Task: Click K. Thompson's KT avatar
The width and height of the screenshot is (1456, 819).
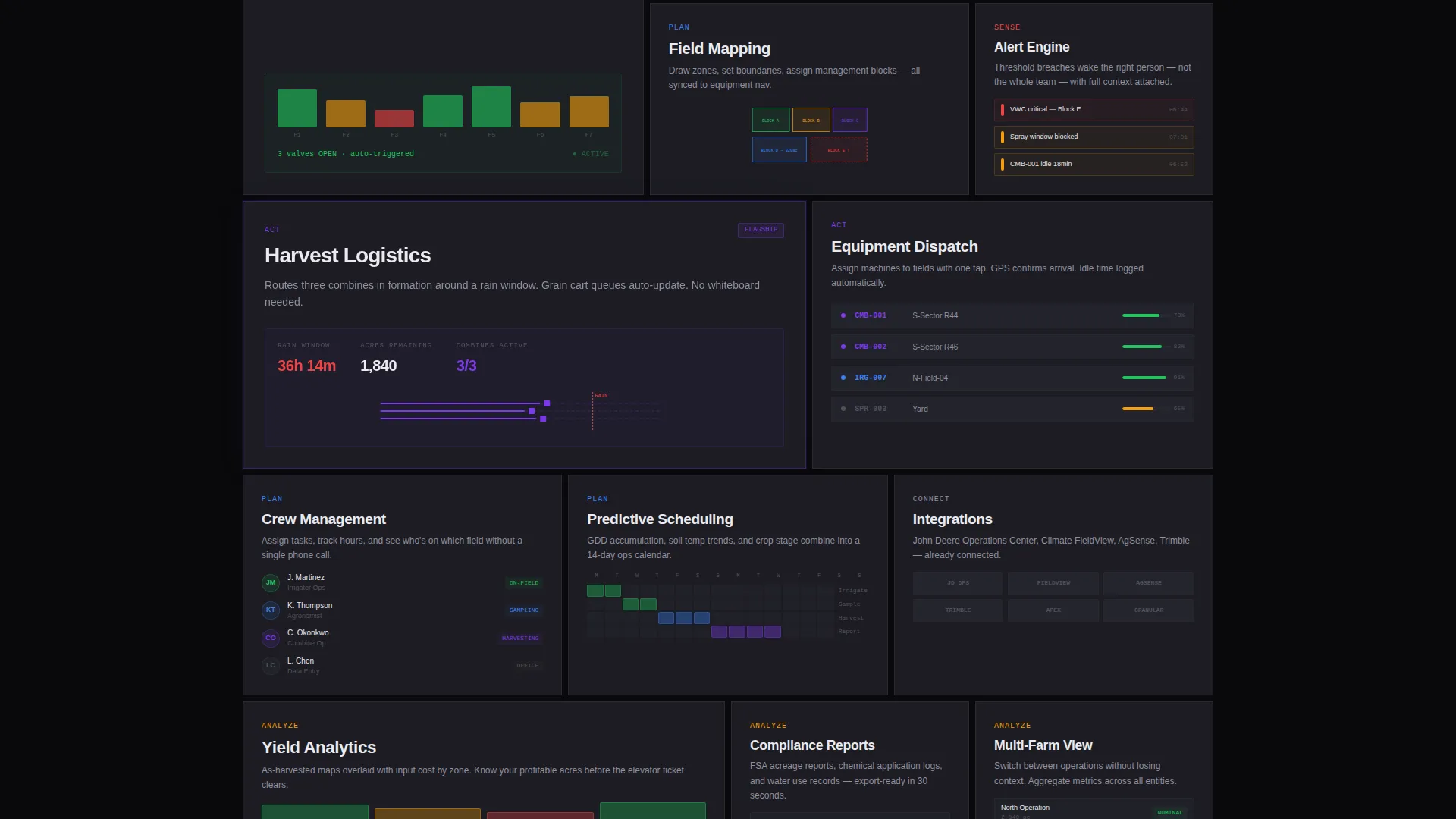Action: 271,610
